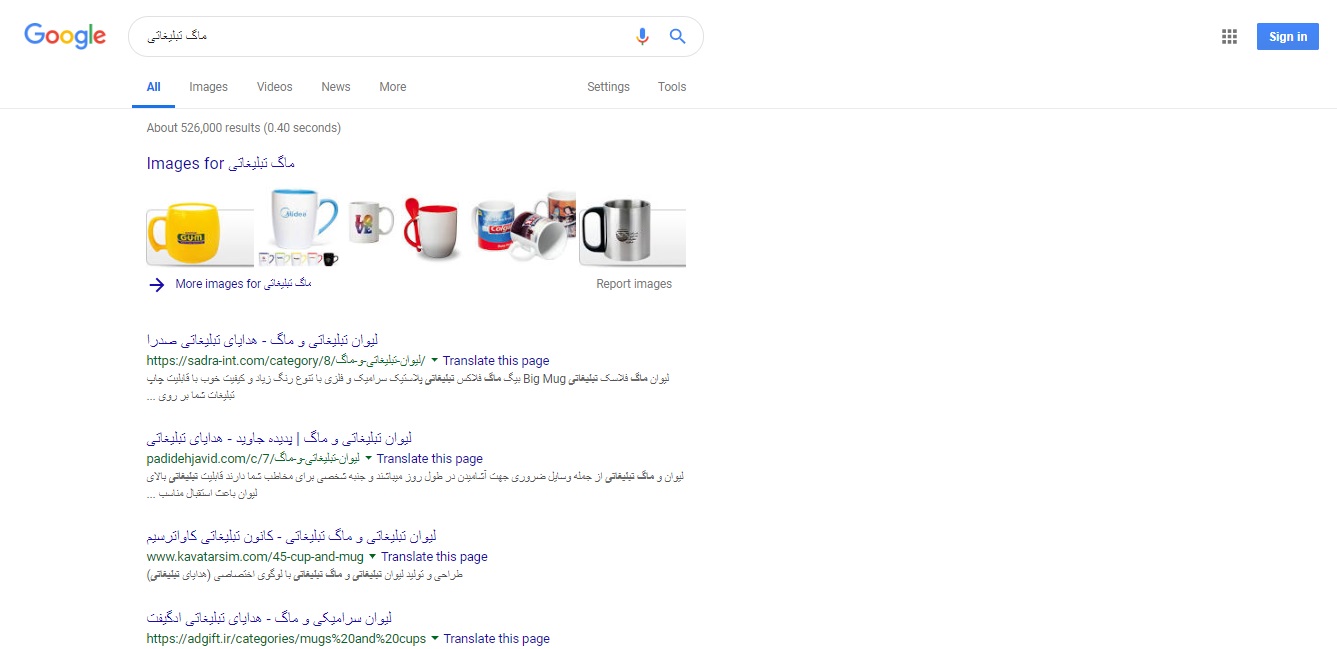Click the Sign in button
1337x649 pixels.
(x=1288, y=37)
